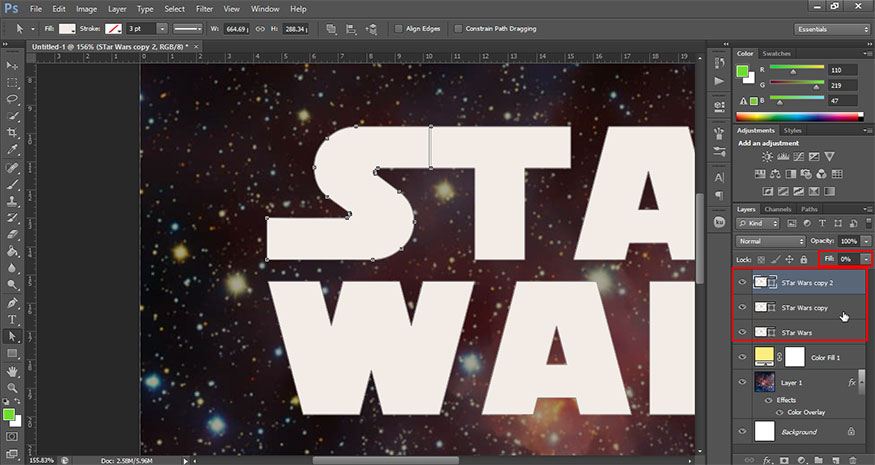Click the Delete layer trash icon

[852, 460]
